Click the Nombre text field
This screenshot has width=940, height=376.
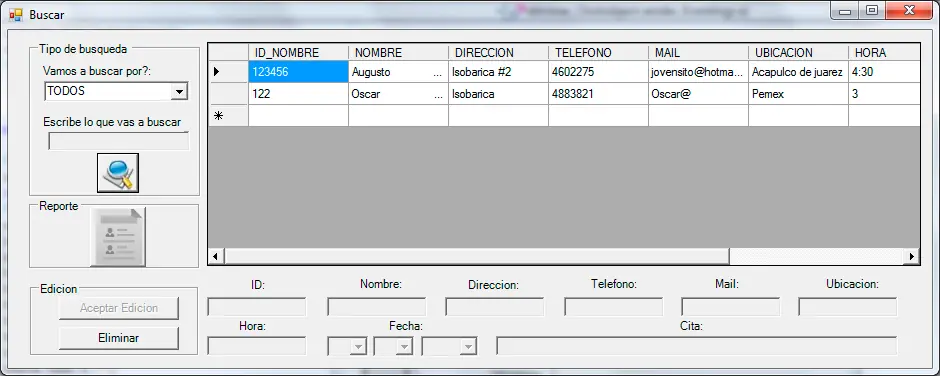click(376, 307)
